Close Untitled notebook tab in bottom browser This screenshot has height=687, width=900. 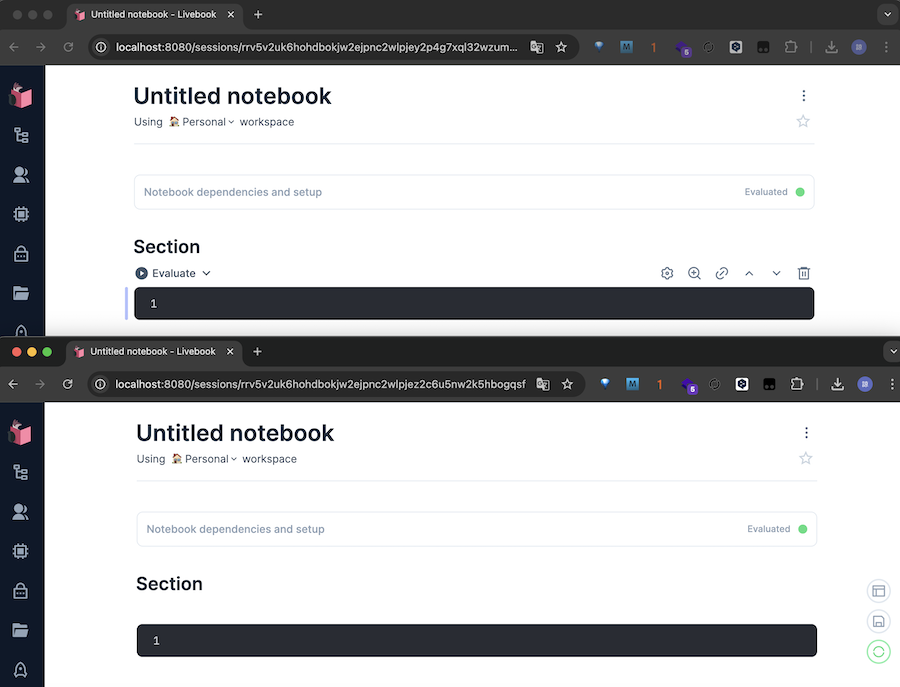tap(230, 351)
